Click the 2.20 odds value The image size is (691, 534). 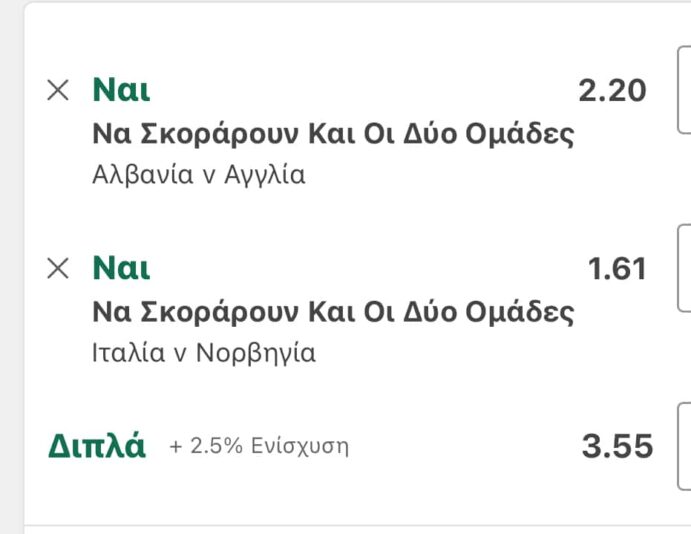pyautogui.click(x=612, y=91)
